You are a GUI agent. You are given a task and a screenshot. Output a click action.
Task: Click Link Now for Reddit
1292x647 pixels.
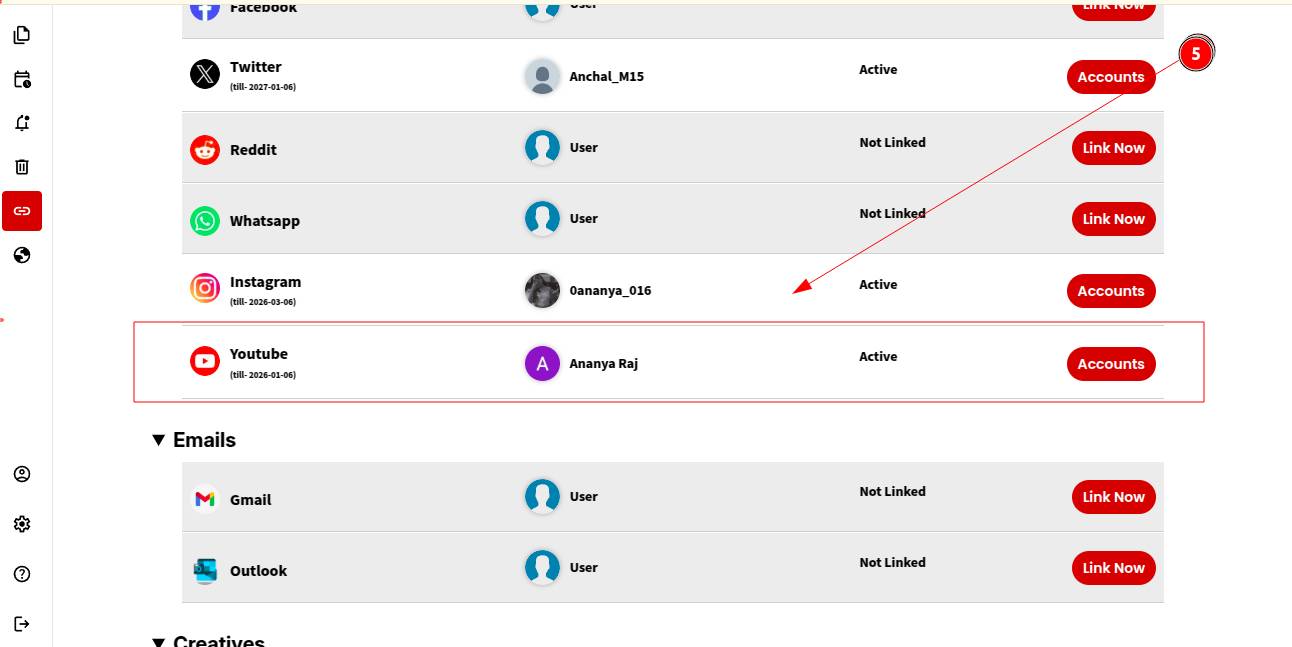click(x=1113, y=148)
